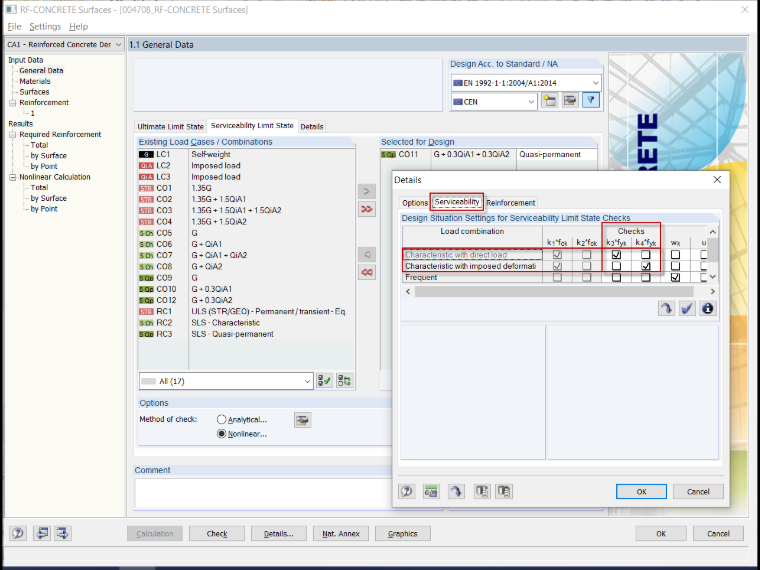Toggle wk checkbox for Frequent row
This screenshot has height=570, width=760.
[x=675, y=277]
